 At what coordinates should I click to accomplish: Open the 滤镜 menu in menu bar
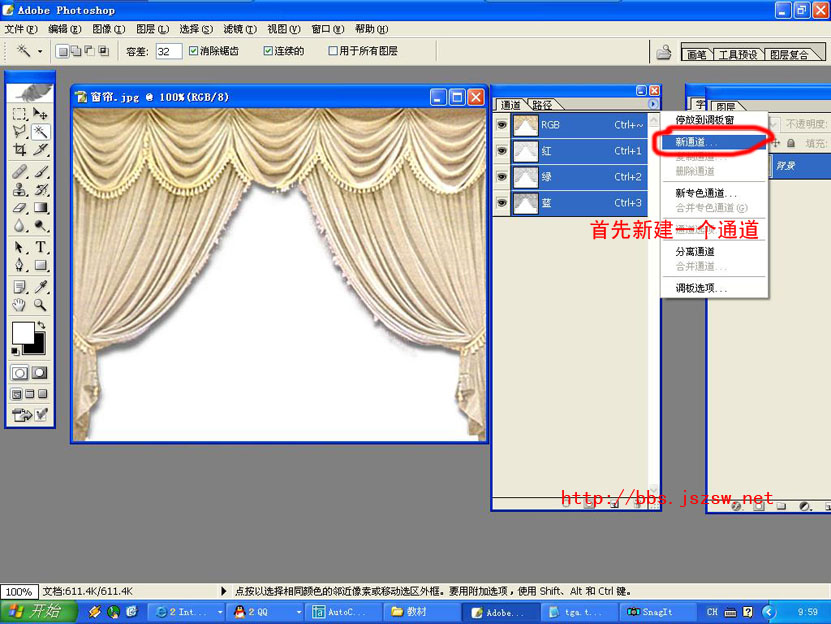point(239,29)
